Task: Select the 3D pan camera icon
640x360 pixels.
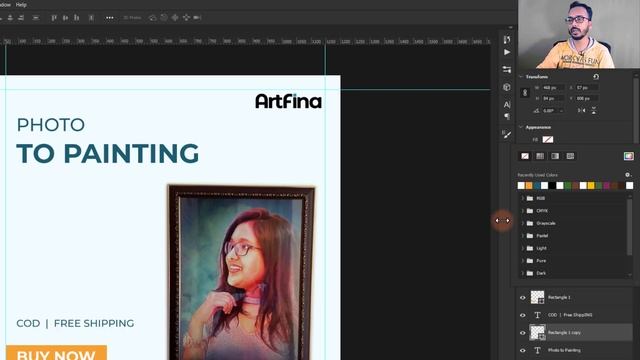Action: click(x=175, y=18)
